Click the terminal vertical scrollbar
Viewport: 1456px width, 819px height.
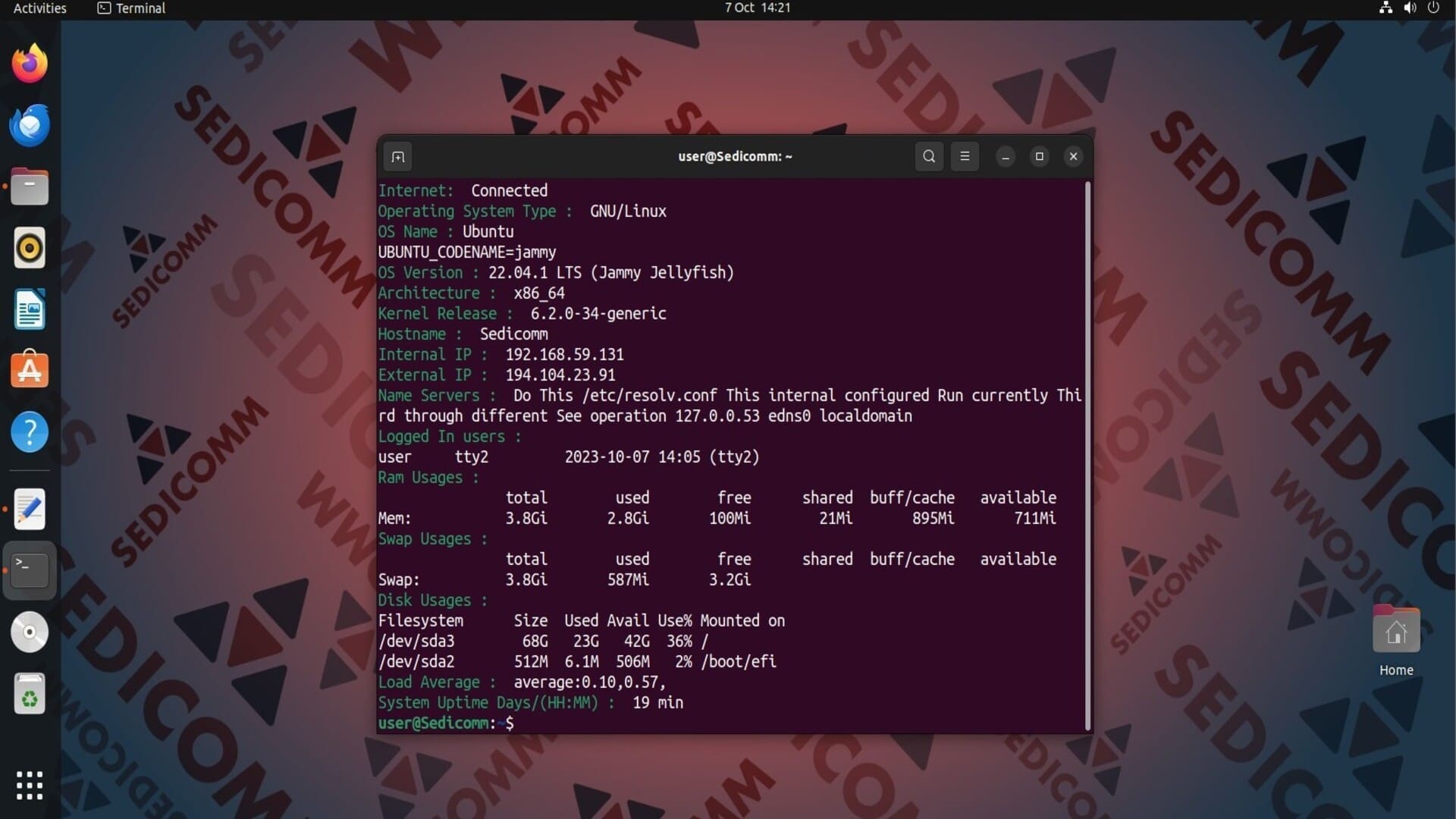pos(1087,455)
